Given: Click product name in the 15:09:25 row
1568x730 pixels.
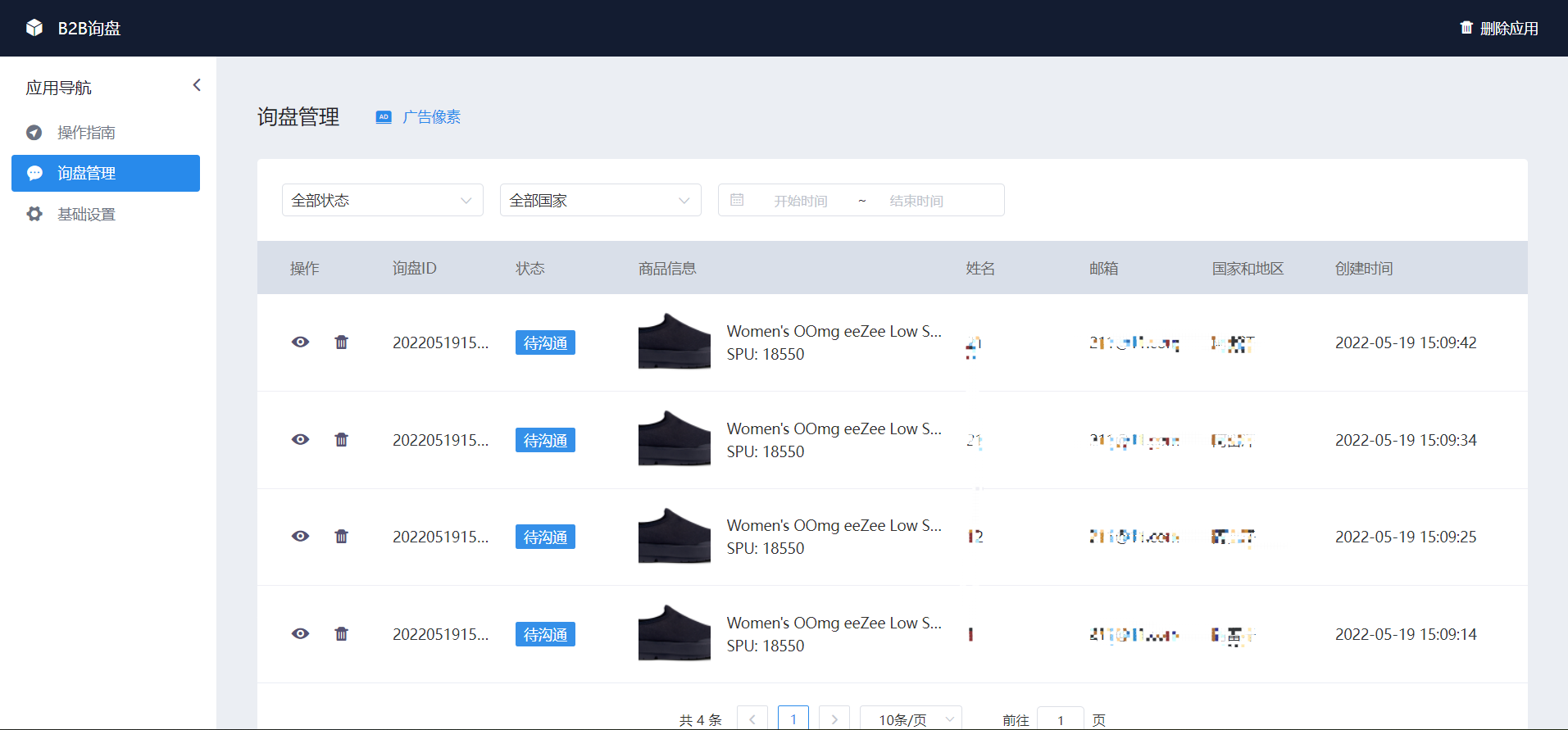Looking at the screenshot, I should click(x=834, y=525).
